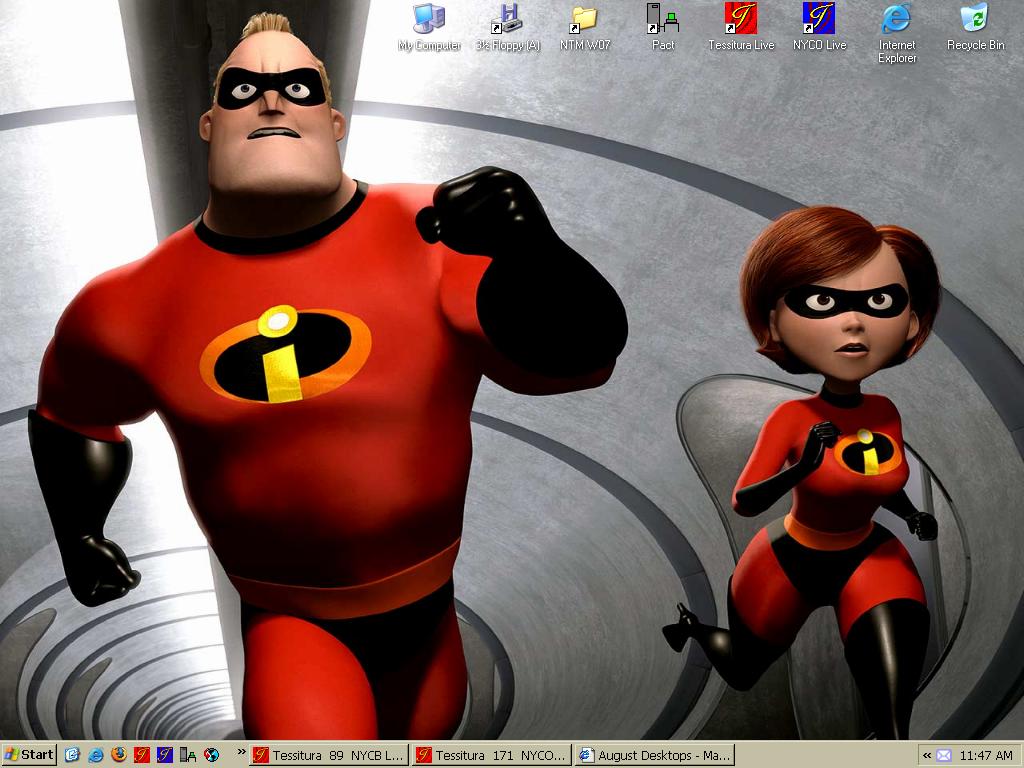Click the blue NYCO Tessitura quick launch icon
The image size is (1024, 768).
point(165,755)
